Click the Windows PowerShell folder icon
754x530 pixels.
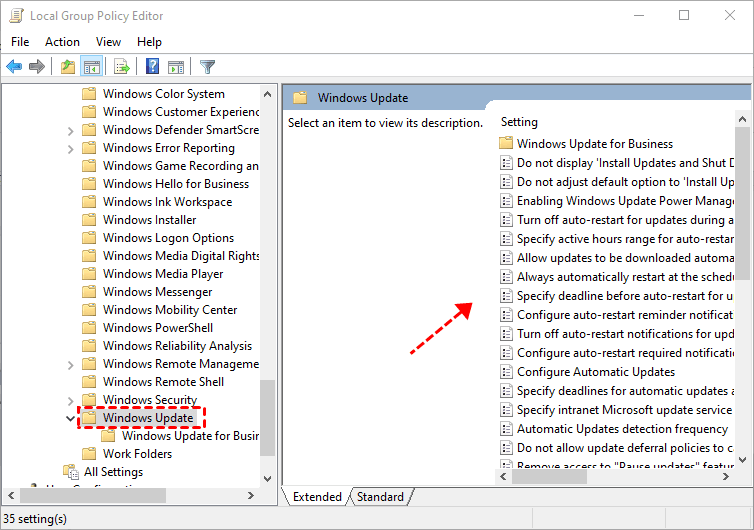[89, 328]
